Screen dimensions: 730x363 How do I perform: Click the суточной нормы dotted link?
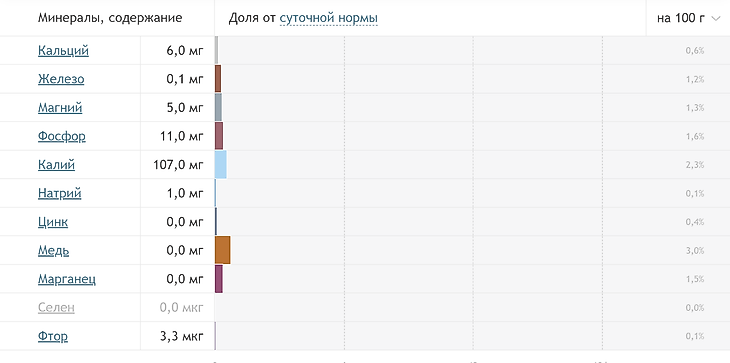329,18
